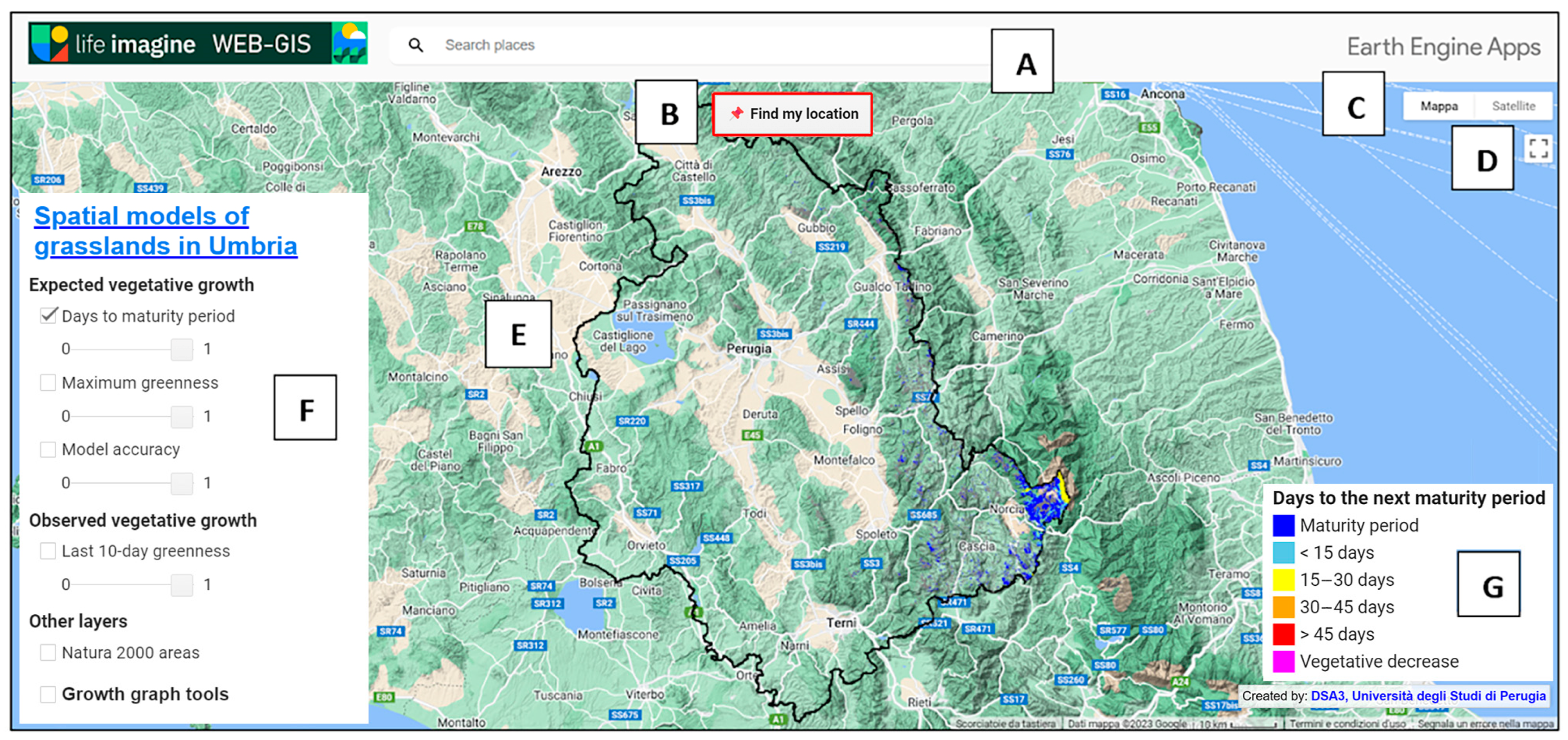
Task: Click the magenta Vegetative decrease swatch
Action: click(1283, 661)
